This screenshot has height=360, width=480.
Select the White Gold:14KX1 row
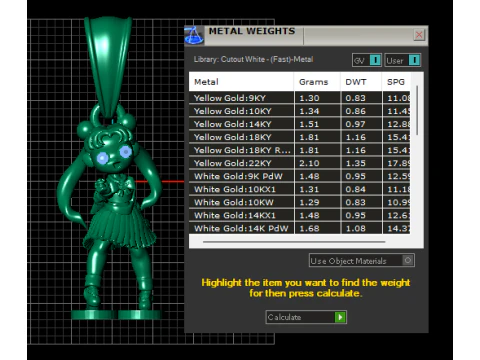300,215
